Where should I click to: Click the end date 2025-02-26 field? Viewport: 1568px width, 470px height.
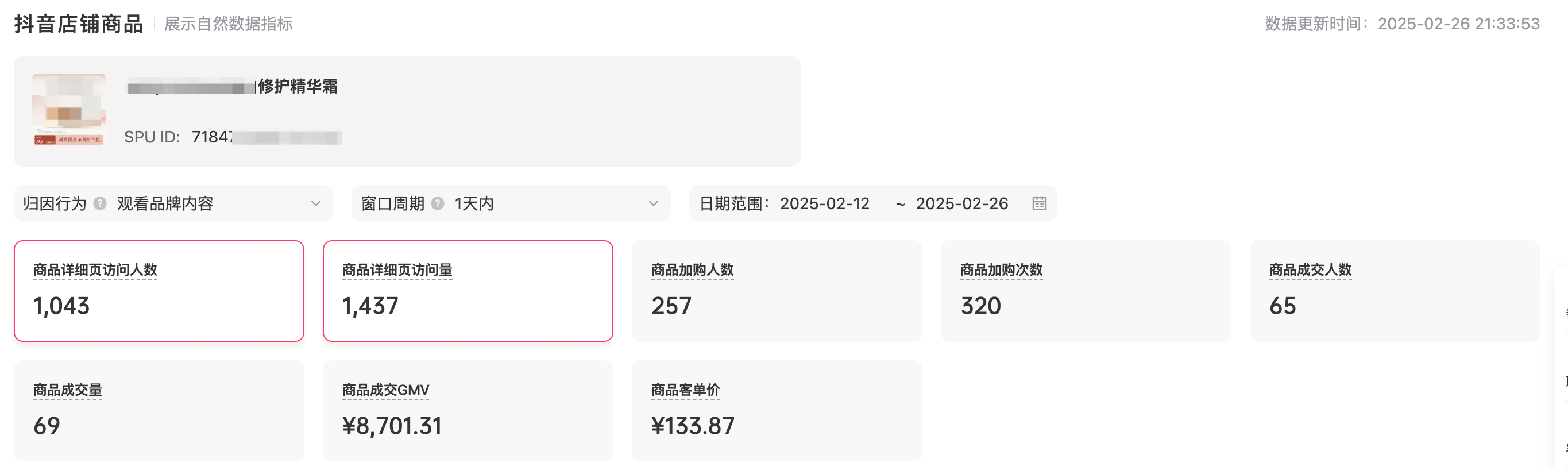tap(961, 203)
